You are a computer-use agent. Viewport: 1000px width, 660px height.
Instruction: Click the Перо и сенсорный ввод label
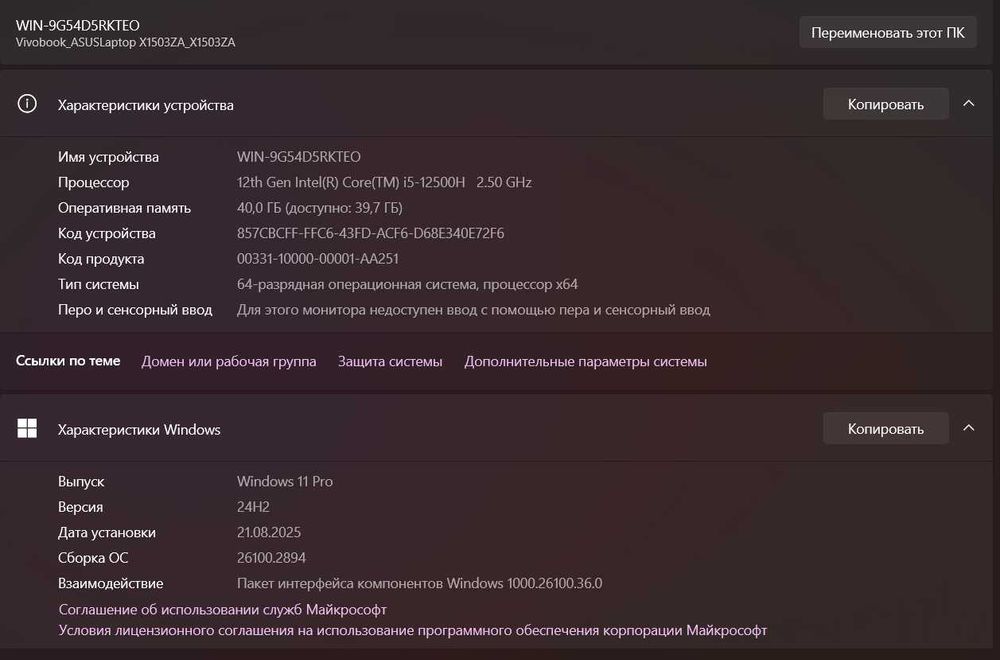coord(135,309)
